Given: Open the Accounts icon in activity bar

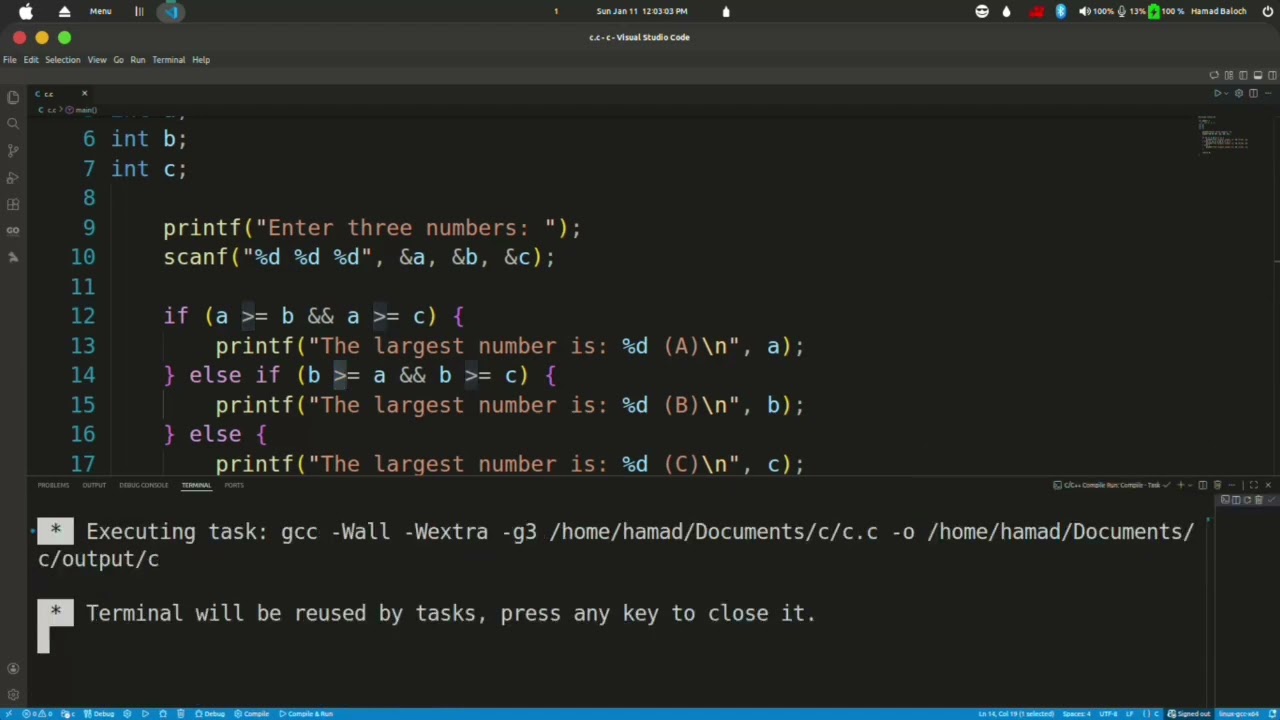Looking at the screenshot, I should 13,669.
